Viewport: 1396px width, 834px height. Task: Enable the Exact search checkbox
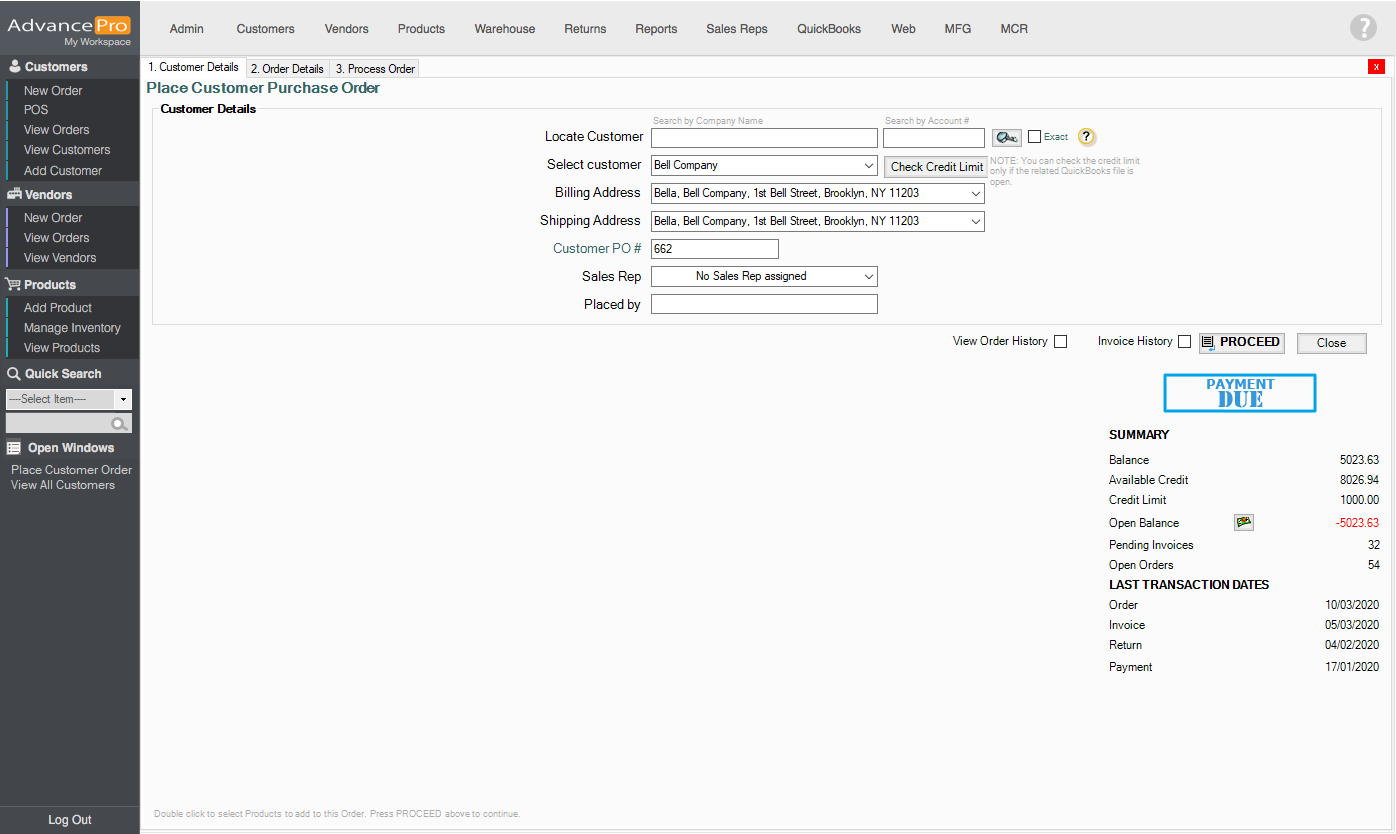click(x=1035, y=137)
